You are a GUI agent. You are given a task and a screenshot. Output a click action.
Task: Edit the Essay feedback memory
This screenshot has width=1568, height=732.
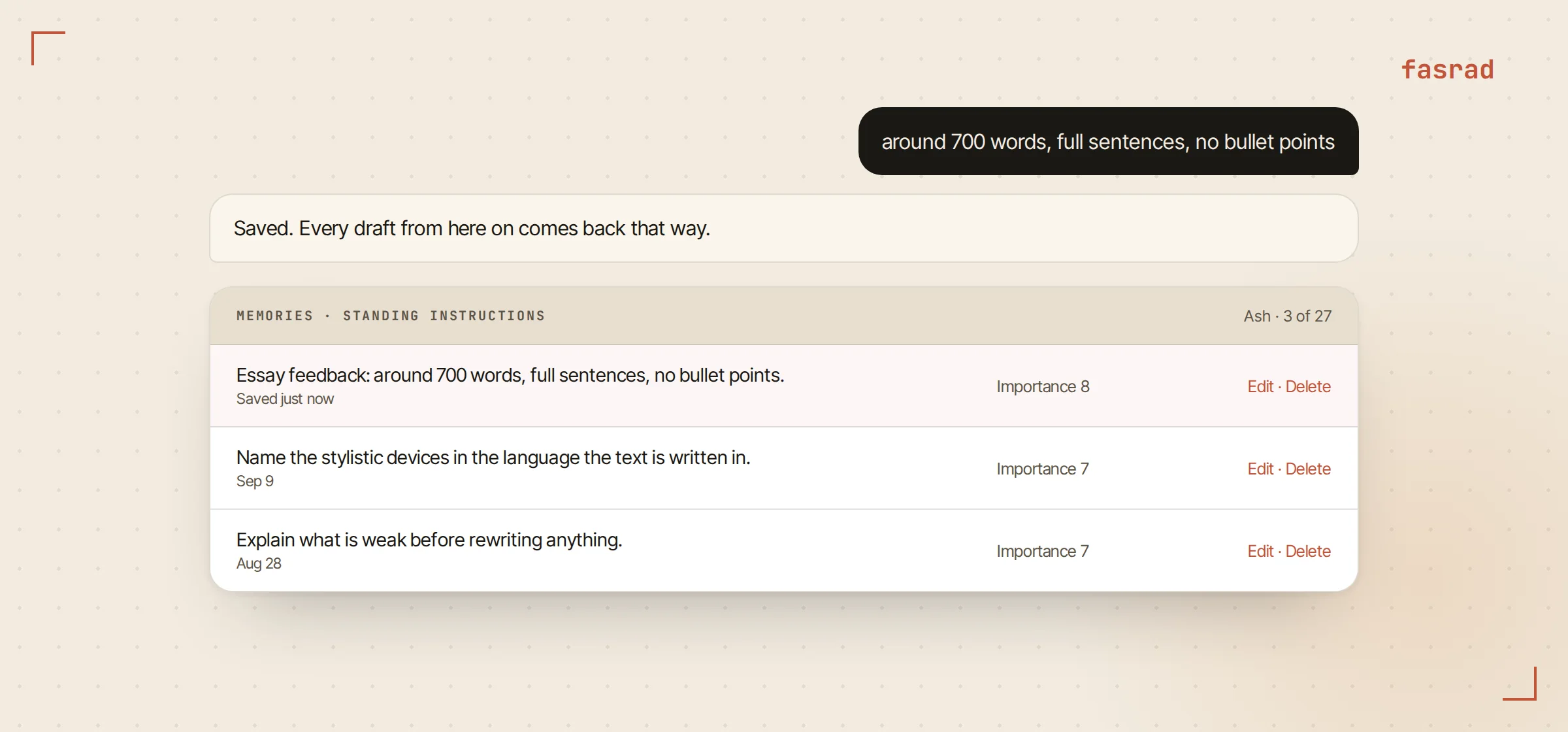(x=1260, y=386)
